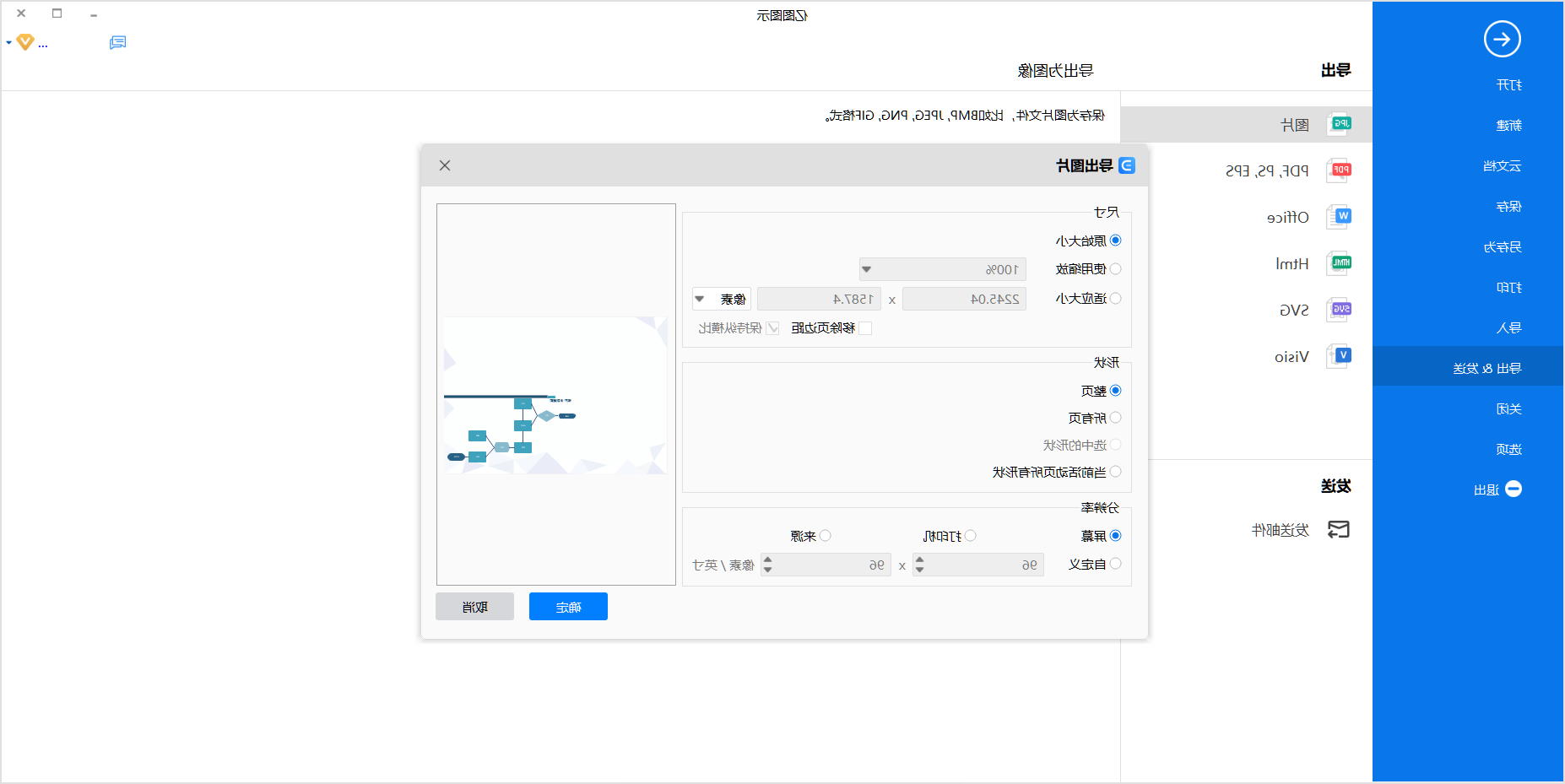Confirm export with the 确定 button
1565x784 pixels.
click(x=568, y=607)
